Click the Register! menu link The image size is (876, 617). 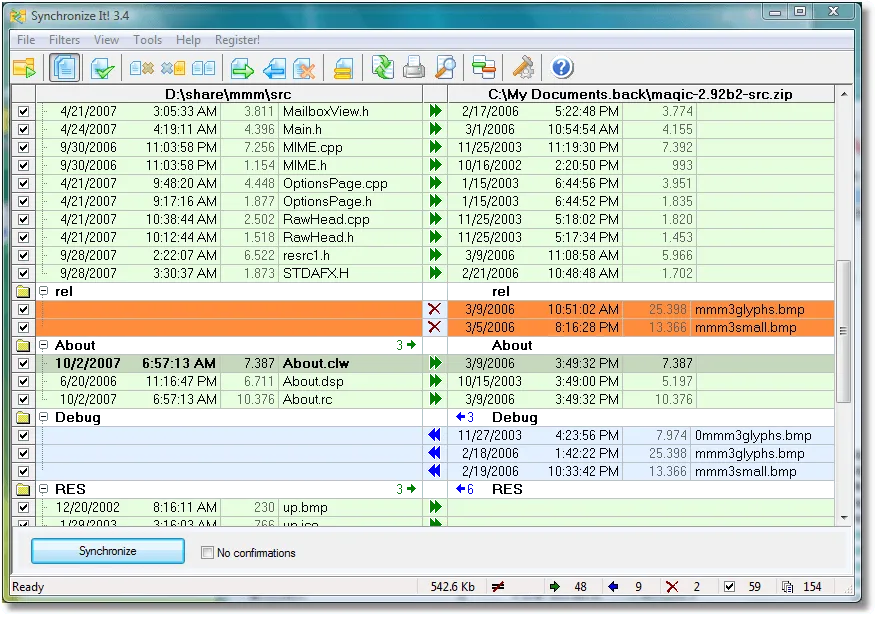(x=237, y=40)
